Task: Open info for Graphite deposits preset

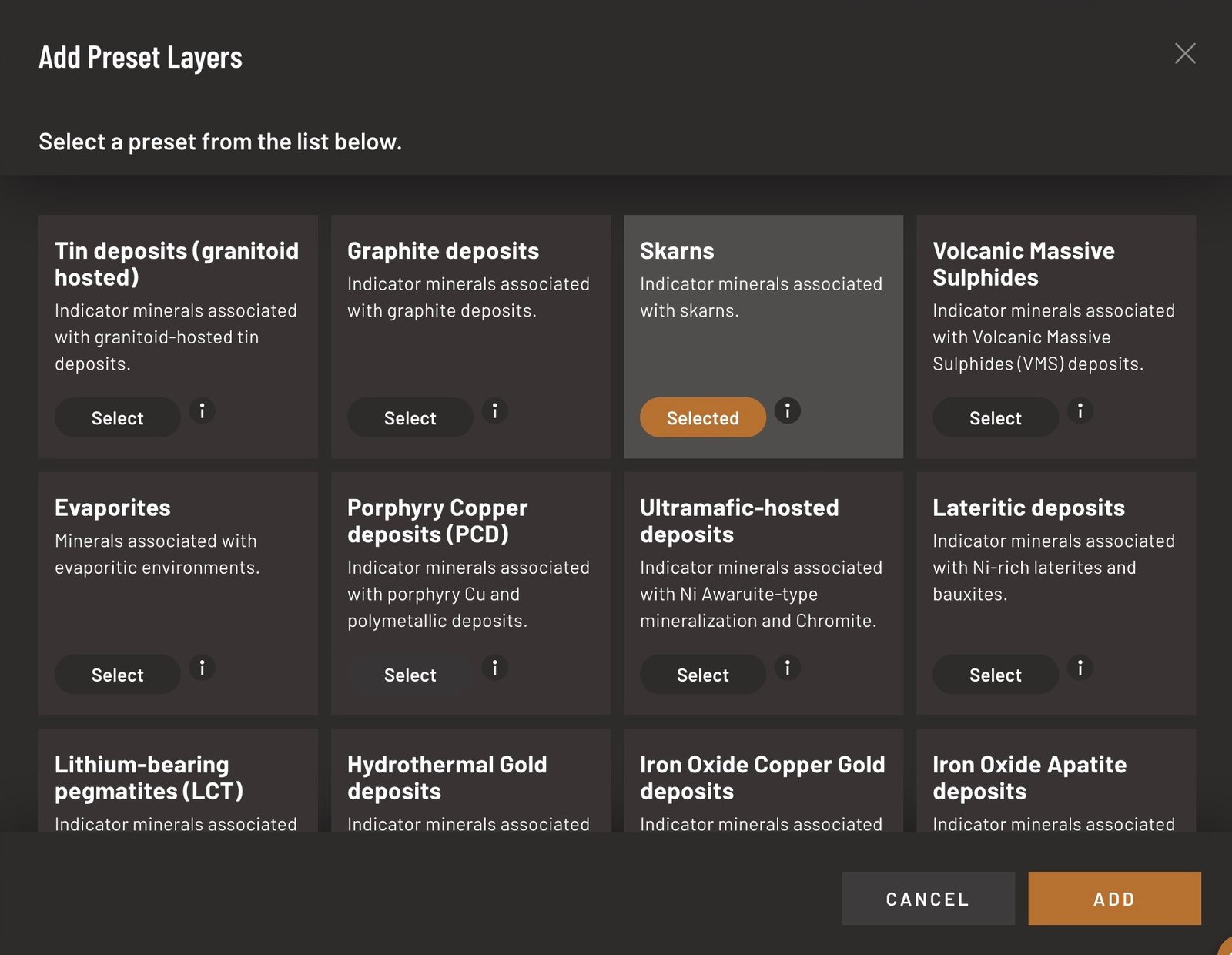Action: tap(495, 410)
